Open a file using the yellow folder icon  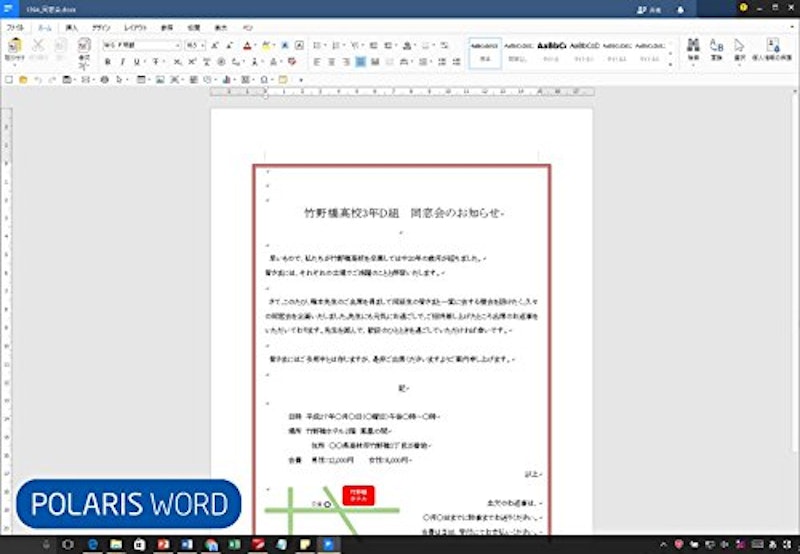[23, 80]
